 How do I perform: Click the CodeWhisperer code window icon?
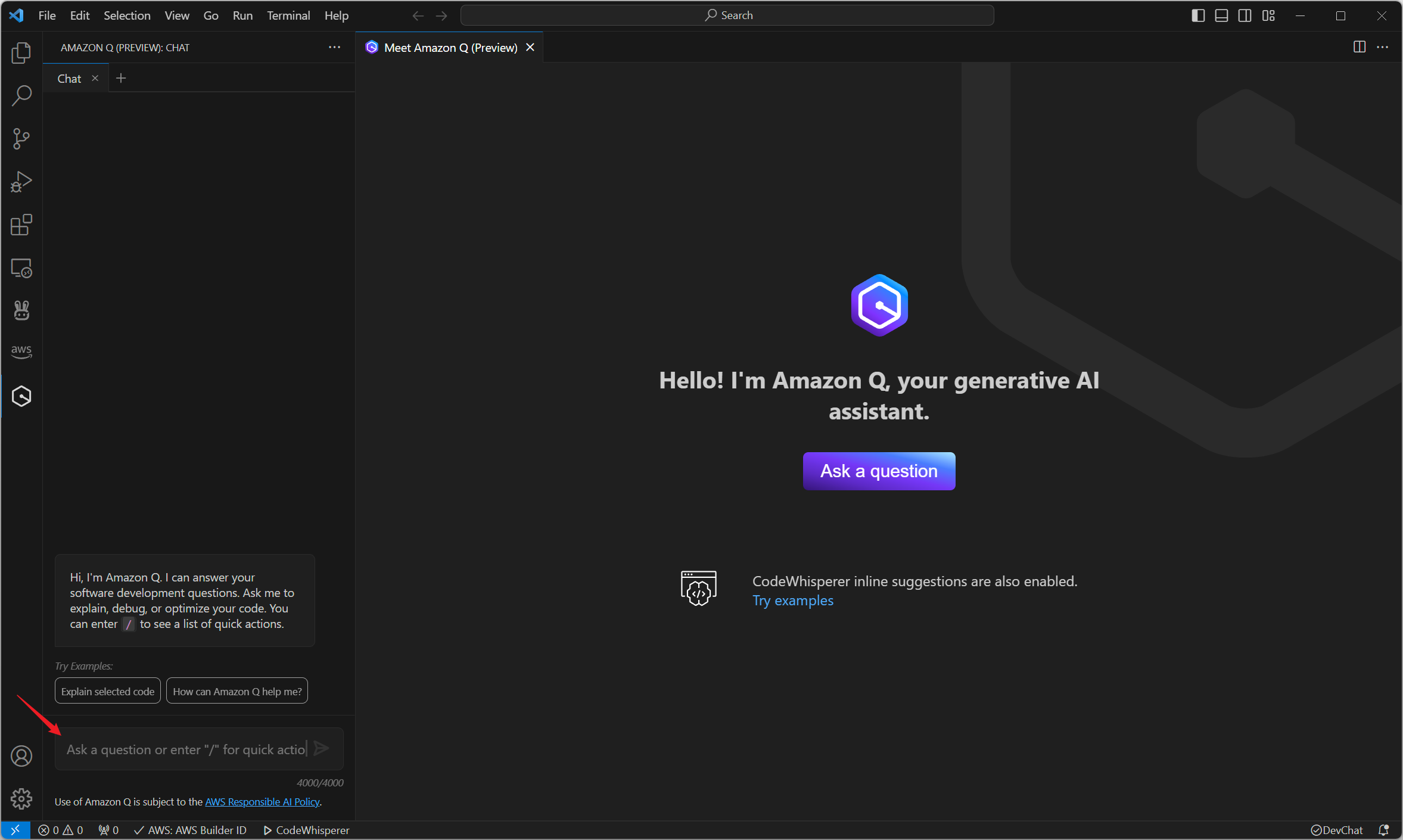click(698, 589)
